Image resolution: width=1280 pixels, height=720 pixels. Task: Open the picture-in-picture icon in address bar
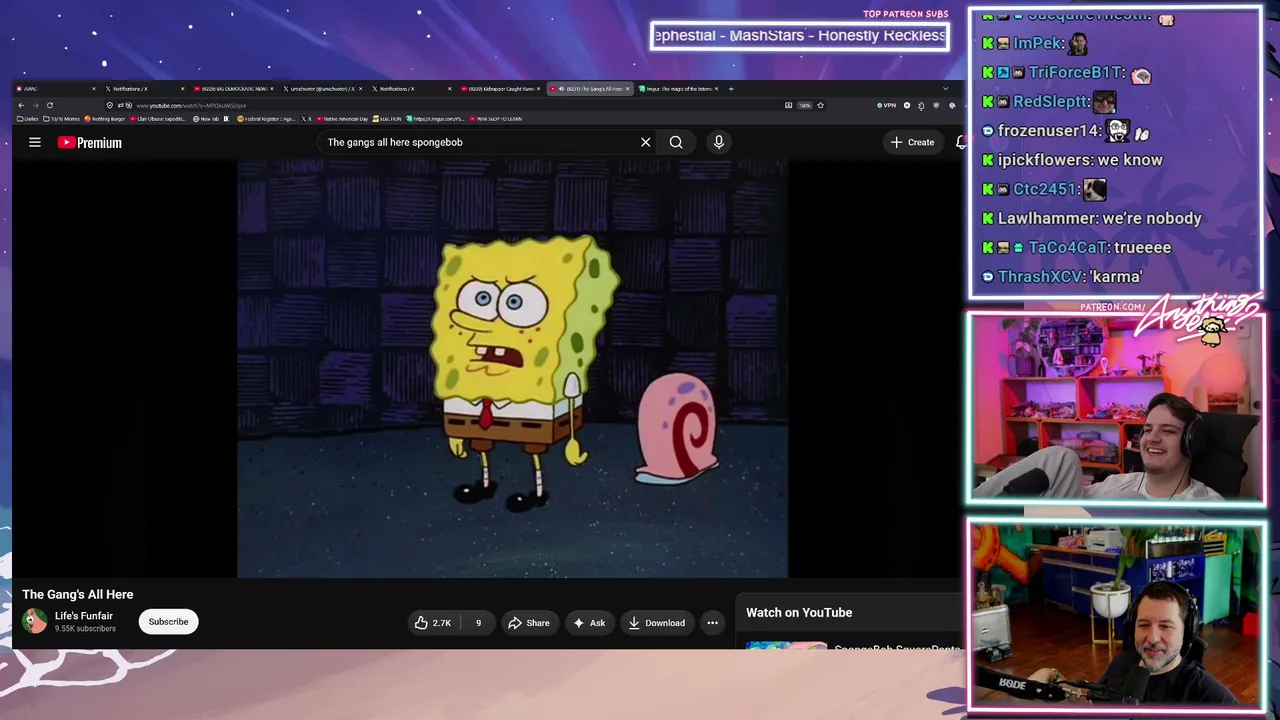[789, 105]
